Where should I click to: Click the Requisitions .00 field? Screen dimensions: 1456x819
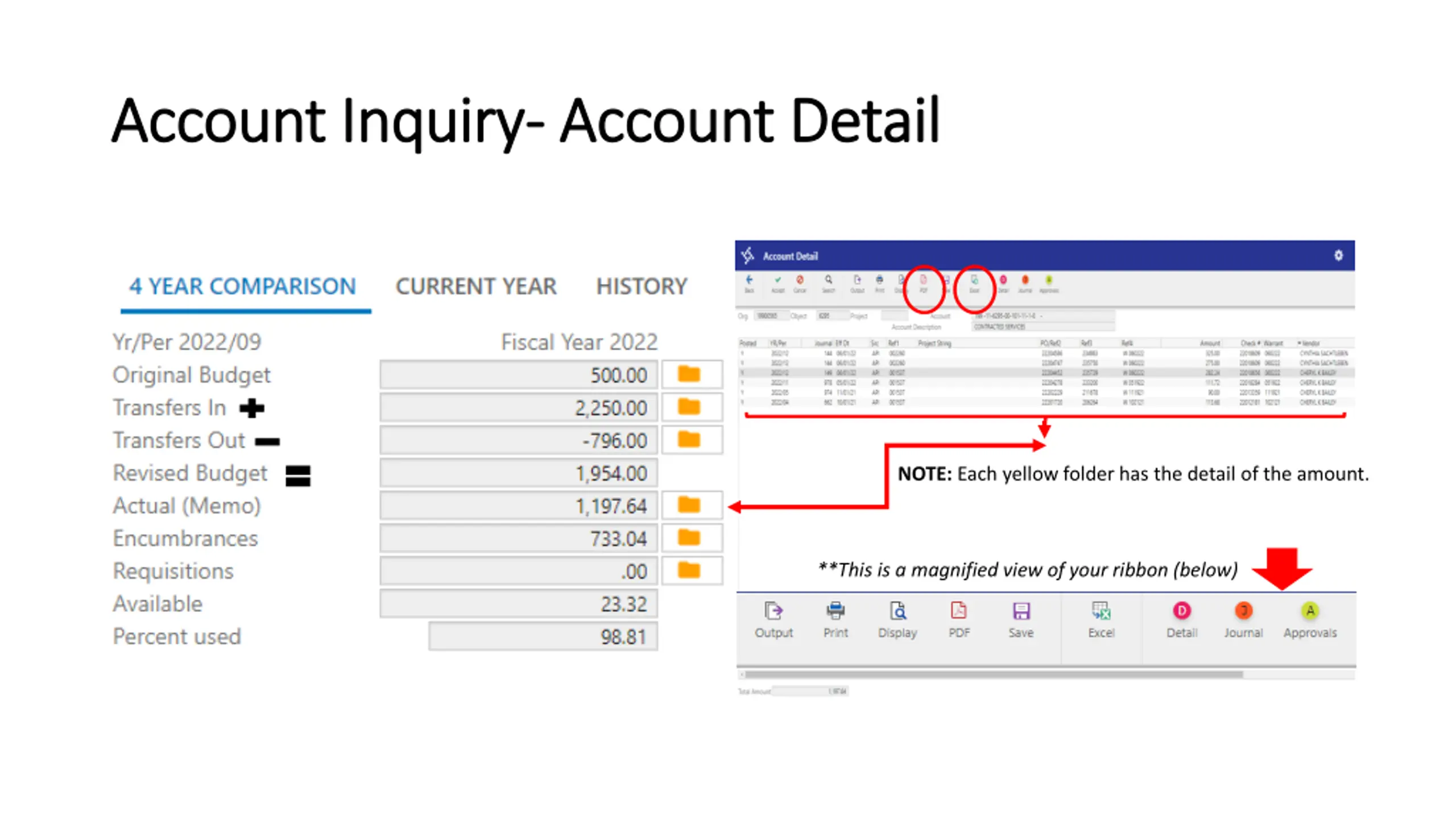click(x=519, y=571)
